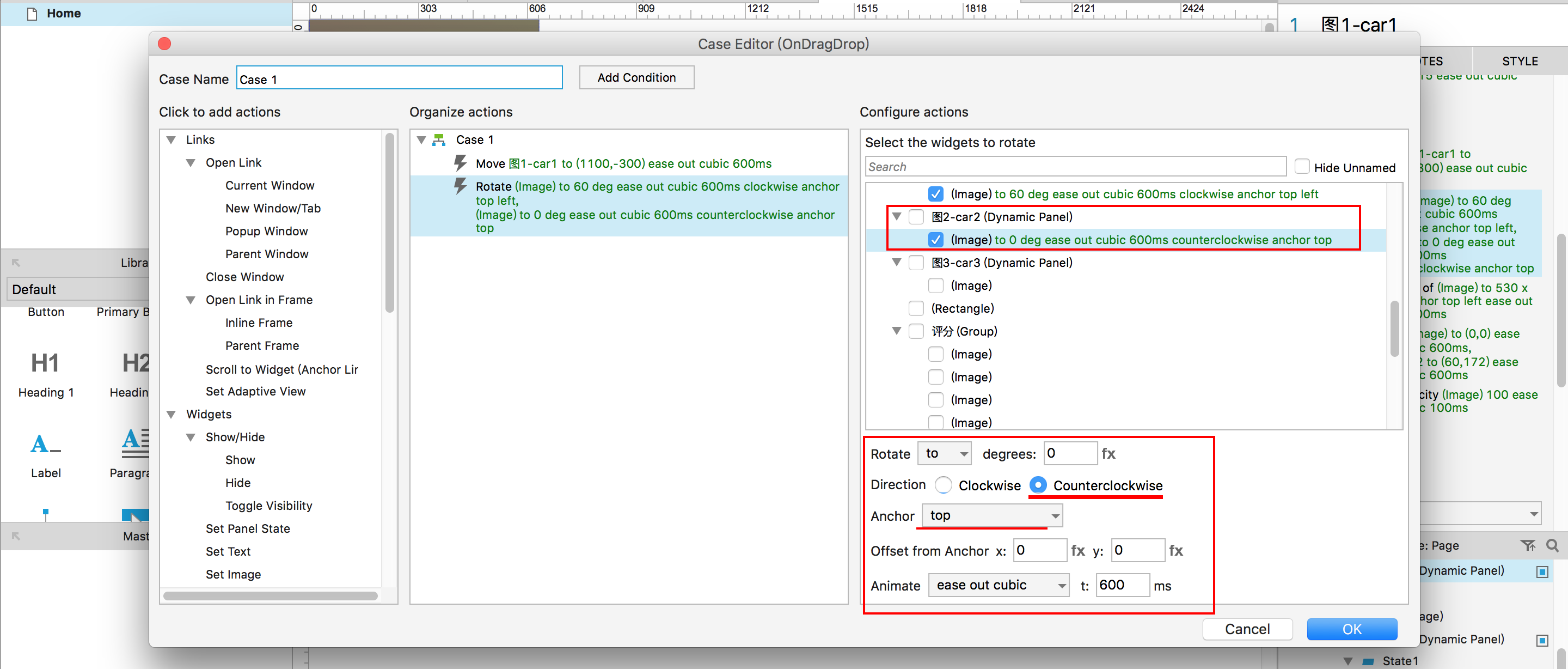This screenshot has width=1568, height=669.
Task: Open the Anchor dropdown showing top
Action: (992, 515)
